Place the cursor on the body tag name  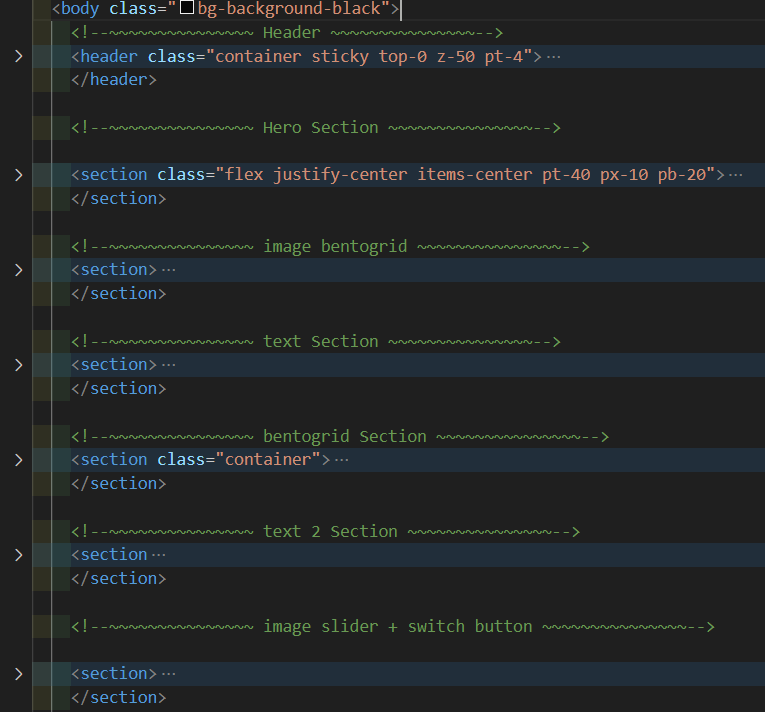coord(80,9)
